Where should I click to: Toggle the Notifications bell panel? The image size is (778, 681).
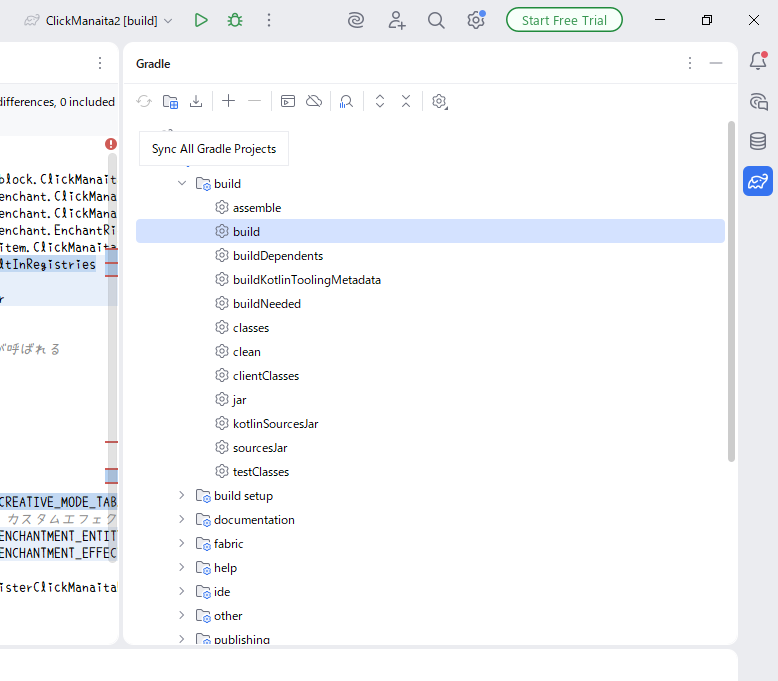point(758,61)
